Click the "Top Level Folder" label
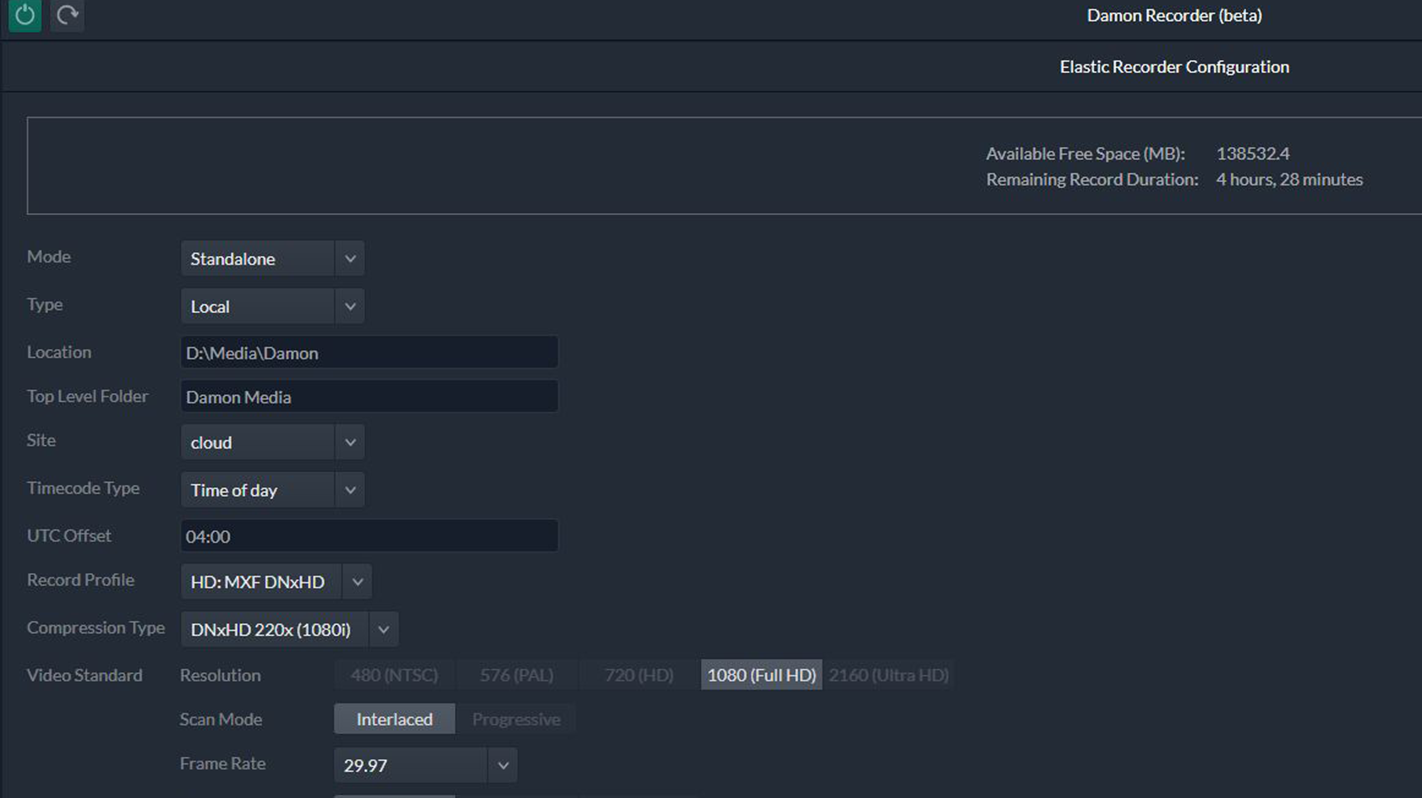The height and width of the screenshot is (798, 1422). (x=88, y=396)
